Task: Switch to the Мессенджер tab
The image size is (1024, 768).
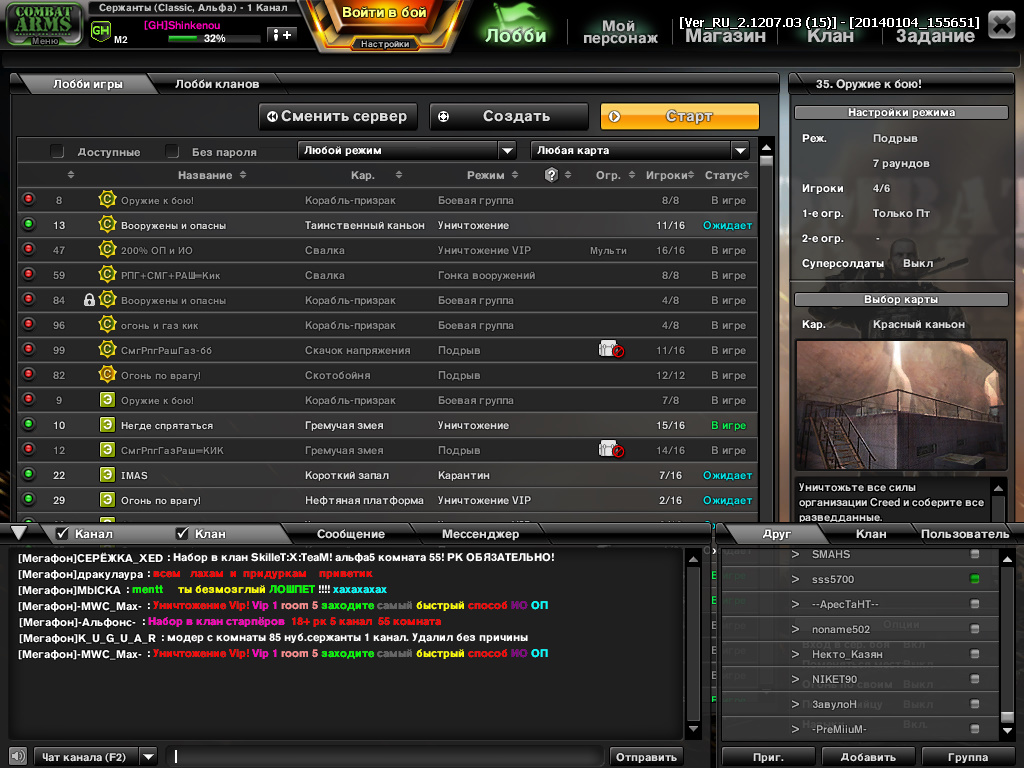Action: point(480,534)
